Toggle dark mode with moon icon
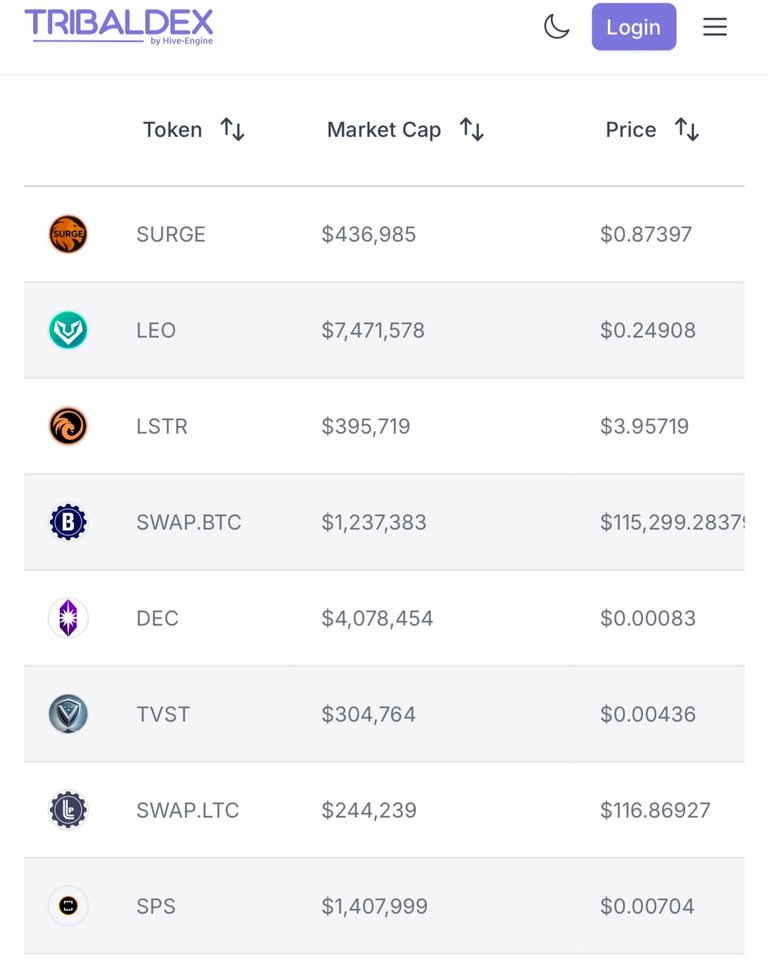This screenshot has height=962, width=768. pyautogui.click(x=556, y=27)
